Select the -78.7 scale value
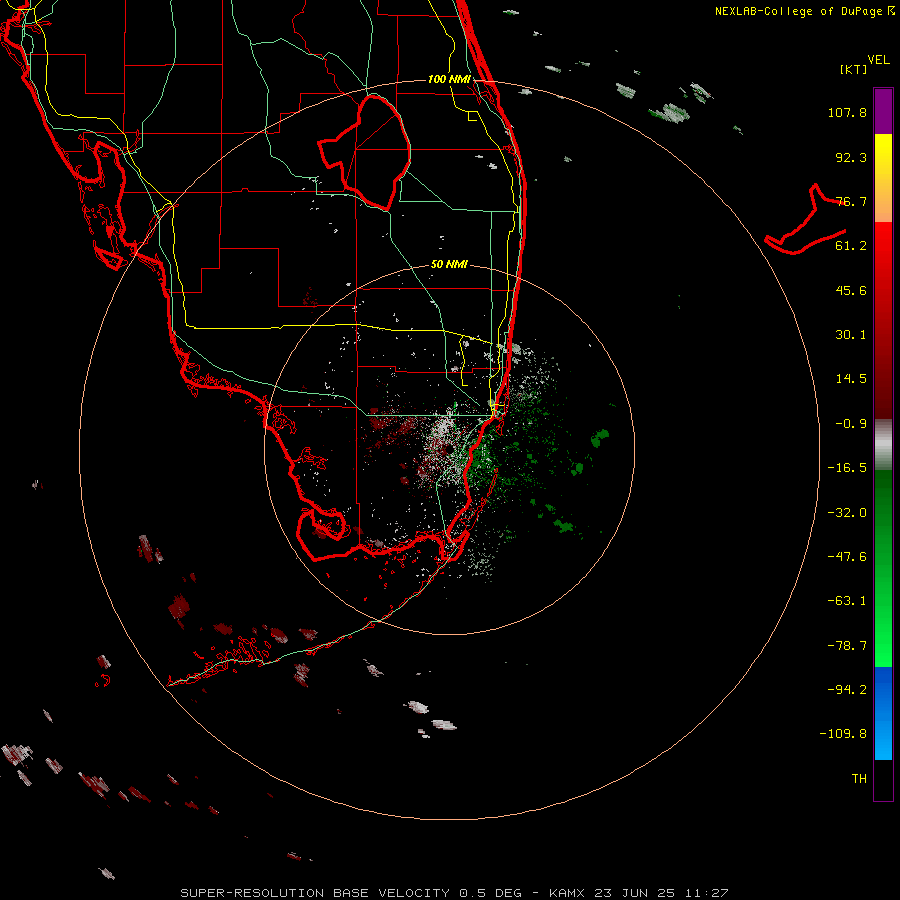Viewport: 900px width, 900px height. 847,646
